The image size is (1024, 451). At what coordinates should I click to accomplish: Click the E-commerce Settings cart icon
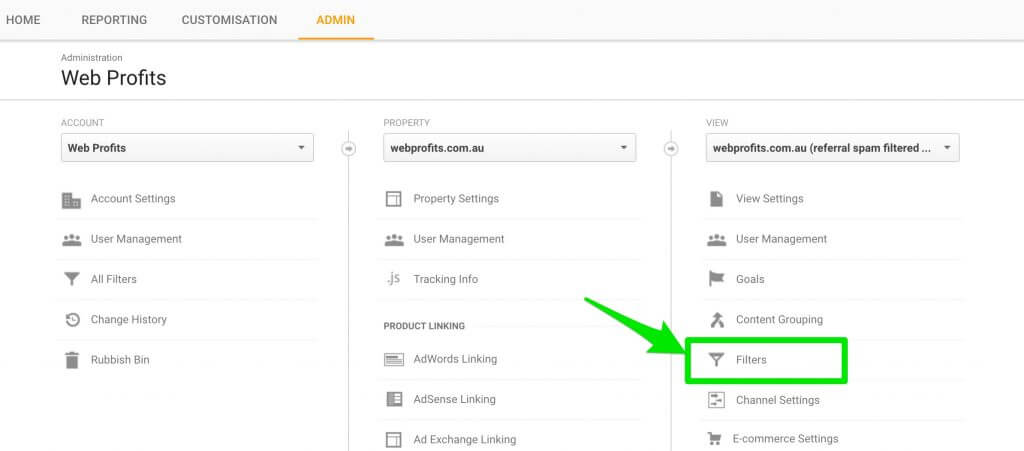click(714, 439)
